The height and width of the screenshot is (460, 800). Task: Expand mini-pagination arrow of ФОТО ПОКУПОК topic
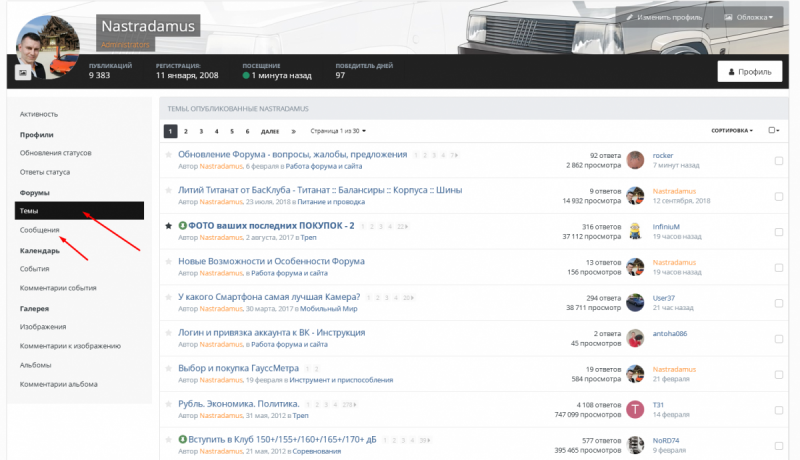pyautogui.click(x=403, y=226)
